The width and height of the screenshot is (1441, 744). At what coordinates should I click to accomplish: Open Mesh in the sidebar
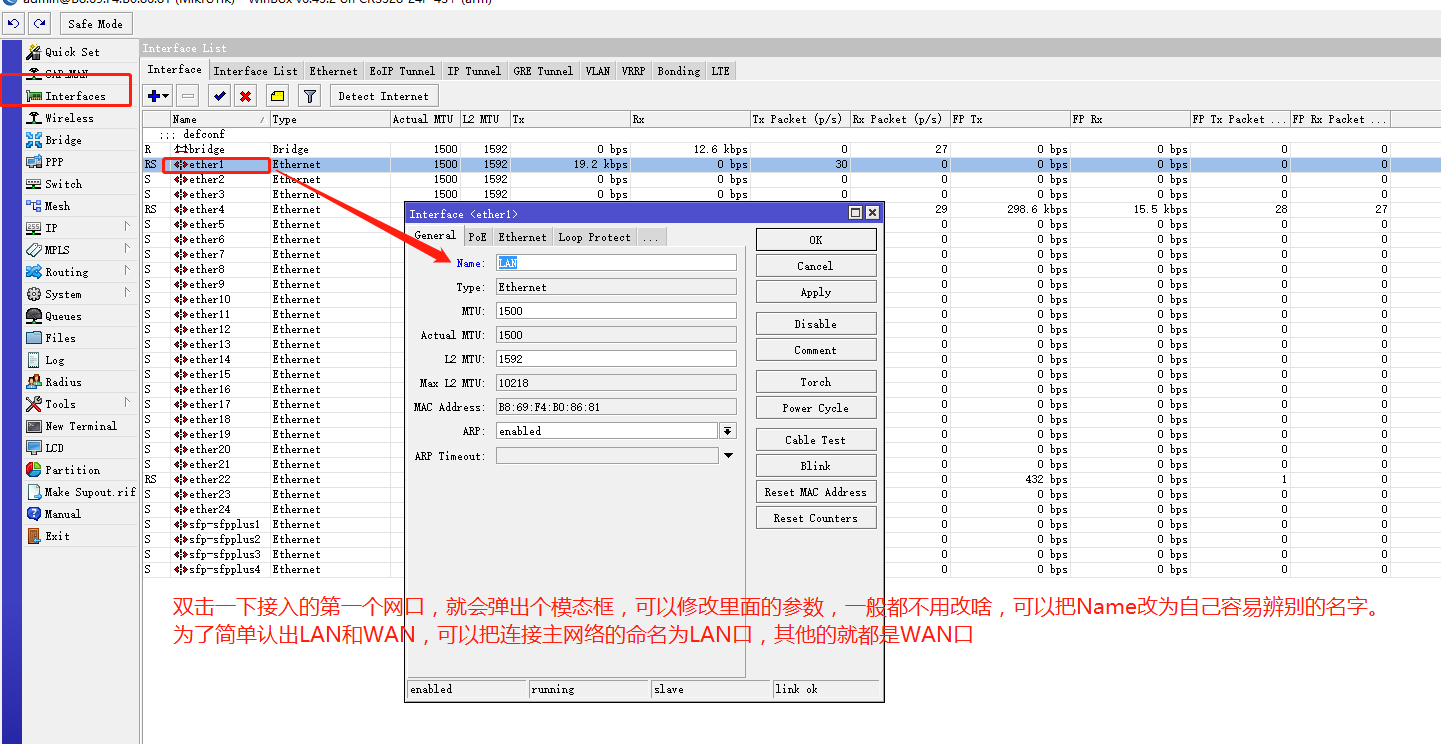pyautogui.click(x=57, y=206)
